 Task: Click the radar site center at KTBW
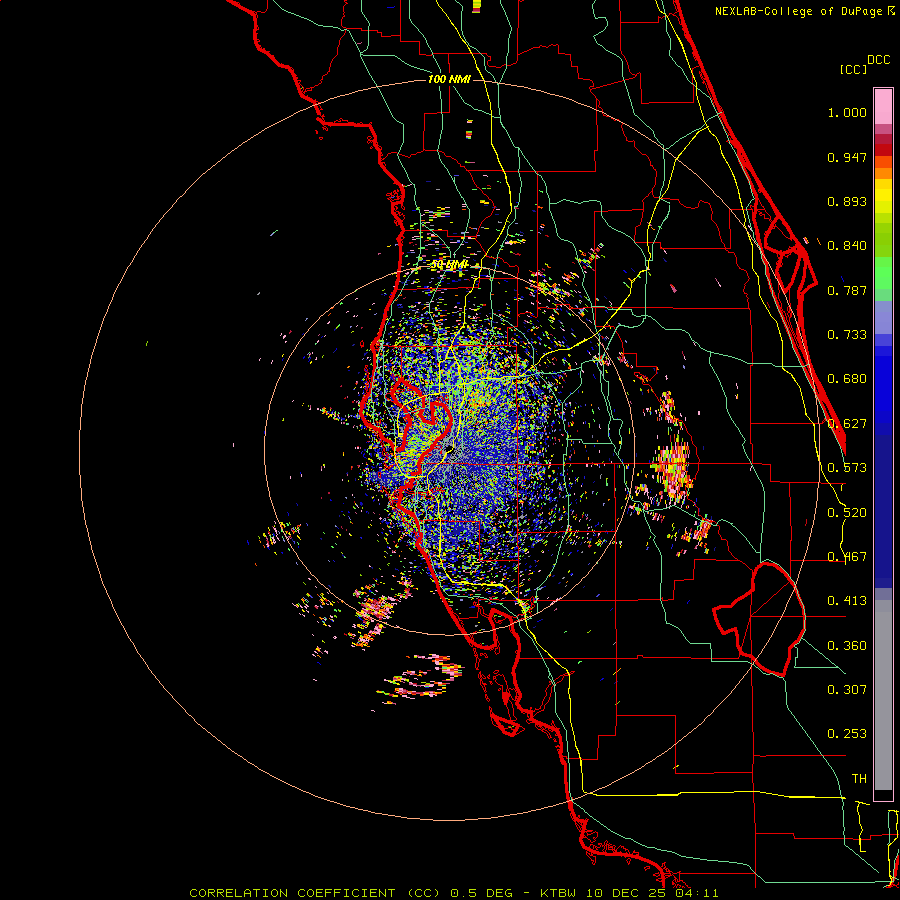pos(449,449)
